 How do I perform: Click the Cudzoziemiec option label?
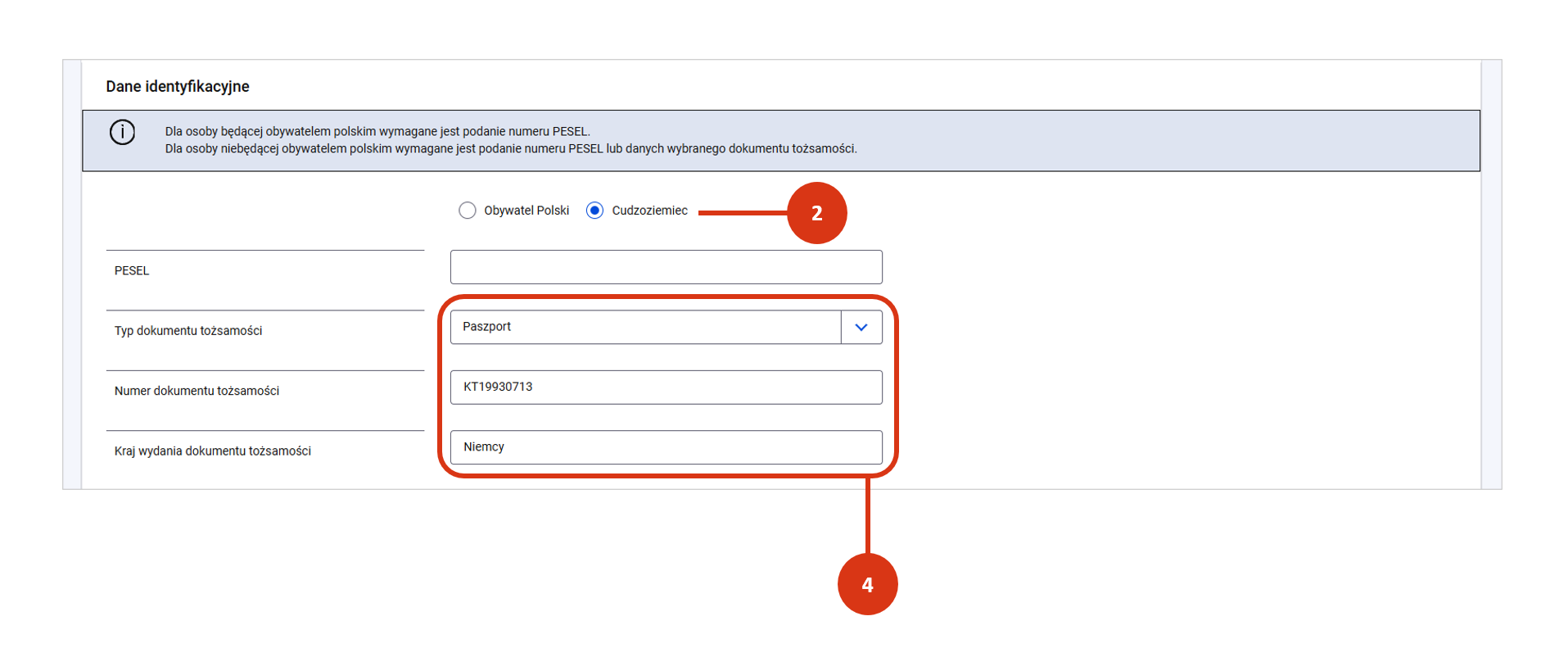[x=649, y=211]
